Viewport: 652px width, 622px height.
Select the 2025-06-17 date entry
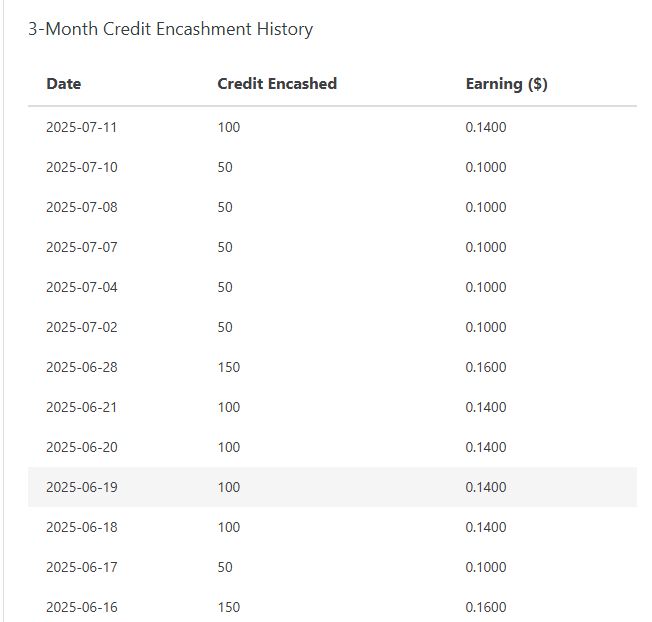(81, 567)
